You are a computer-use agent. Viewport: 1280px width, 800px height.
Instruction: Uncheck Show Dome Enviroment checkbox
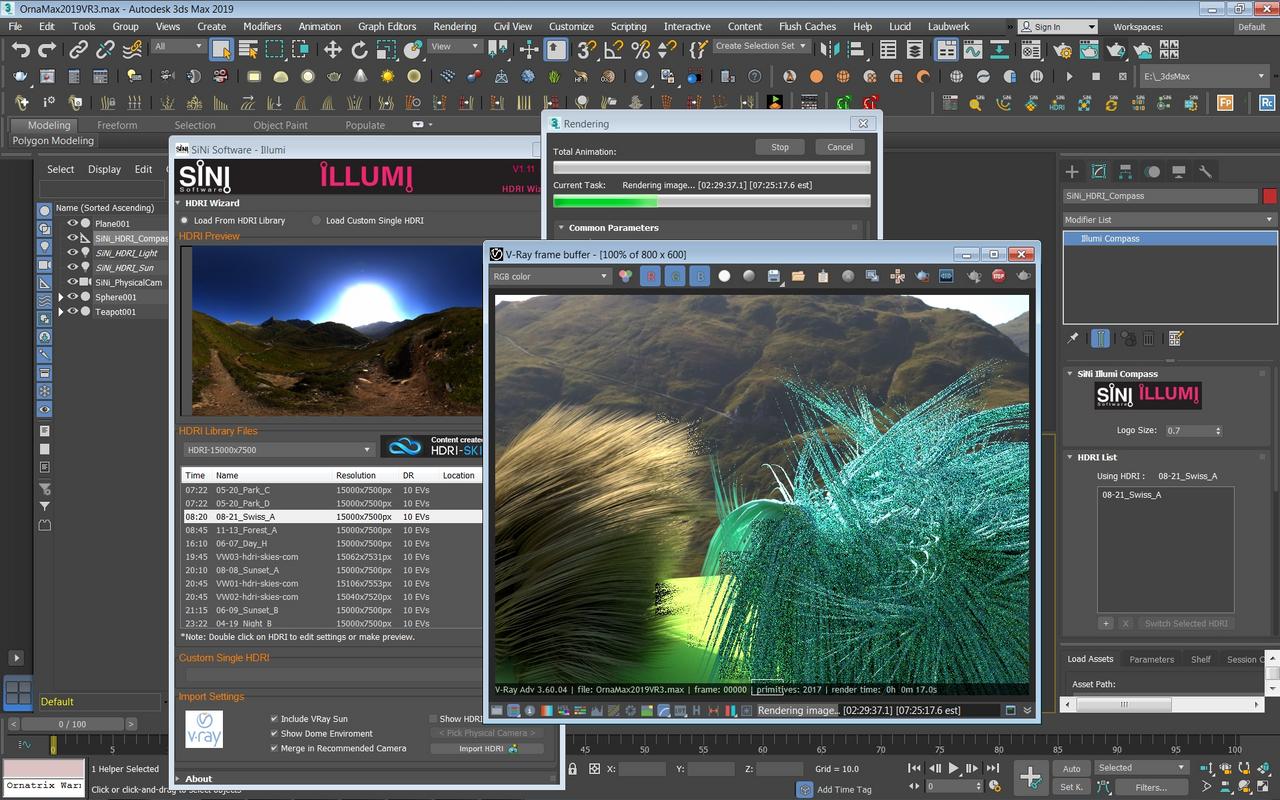pos(274,734)
